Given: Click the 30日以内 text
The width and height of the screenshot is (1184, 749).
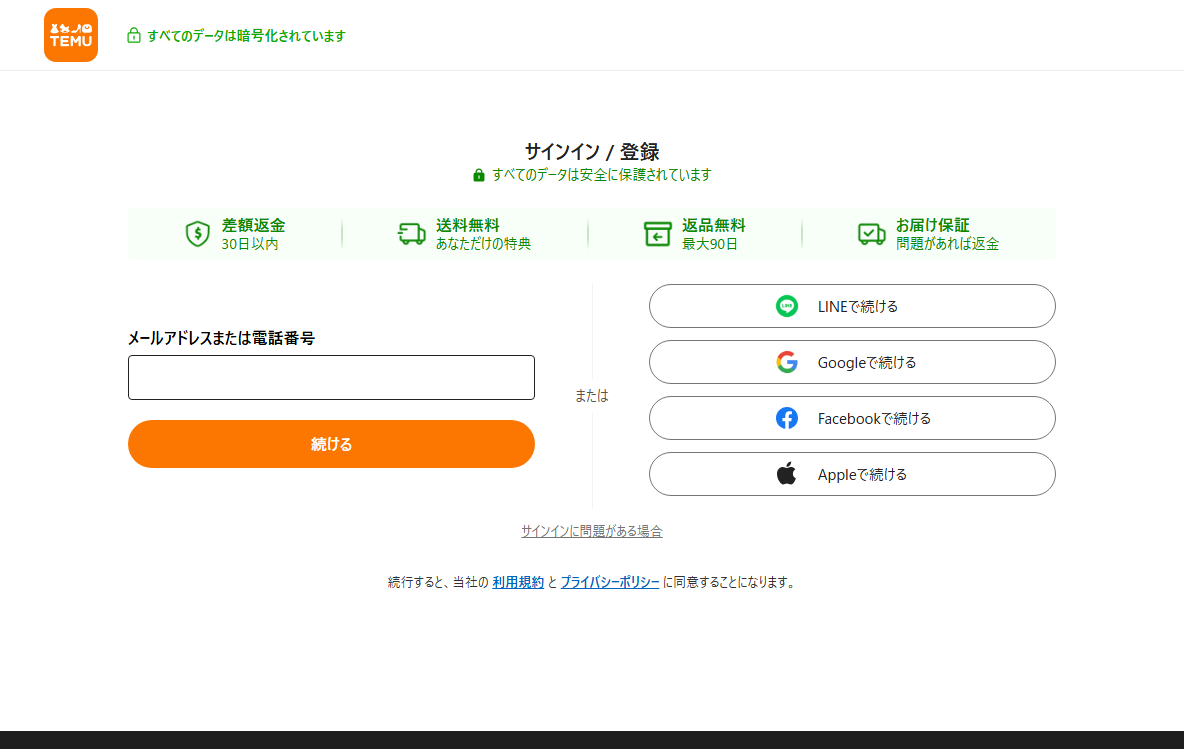Looking at the screenshot, I should [x=250, y=244].
